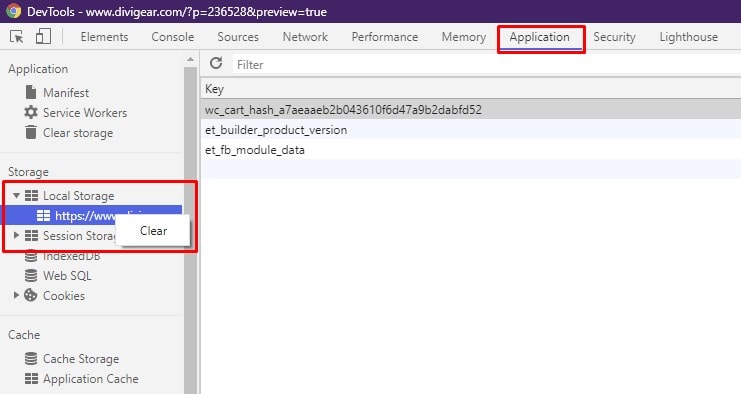Select the Manifest file icon
Screen dimensions: 741x394
[x=31, y=92]
